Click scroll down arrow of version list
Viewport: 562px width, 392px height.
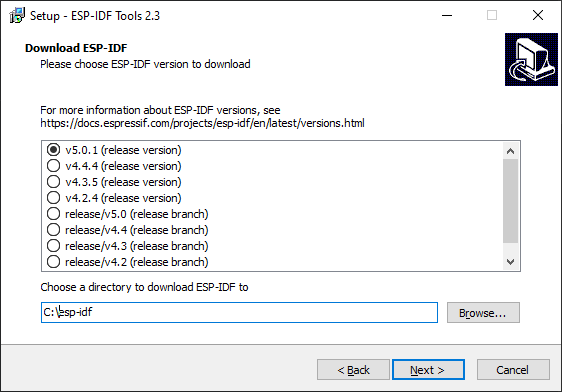click(x=510, y=262)
